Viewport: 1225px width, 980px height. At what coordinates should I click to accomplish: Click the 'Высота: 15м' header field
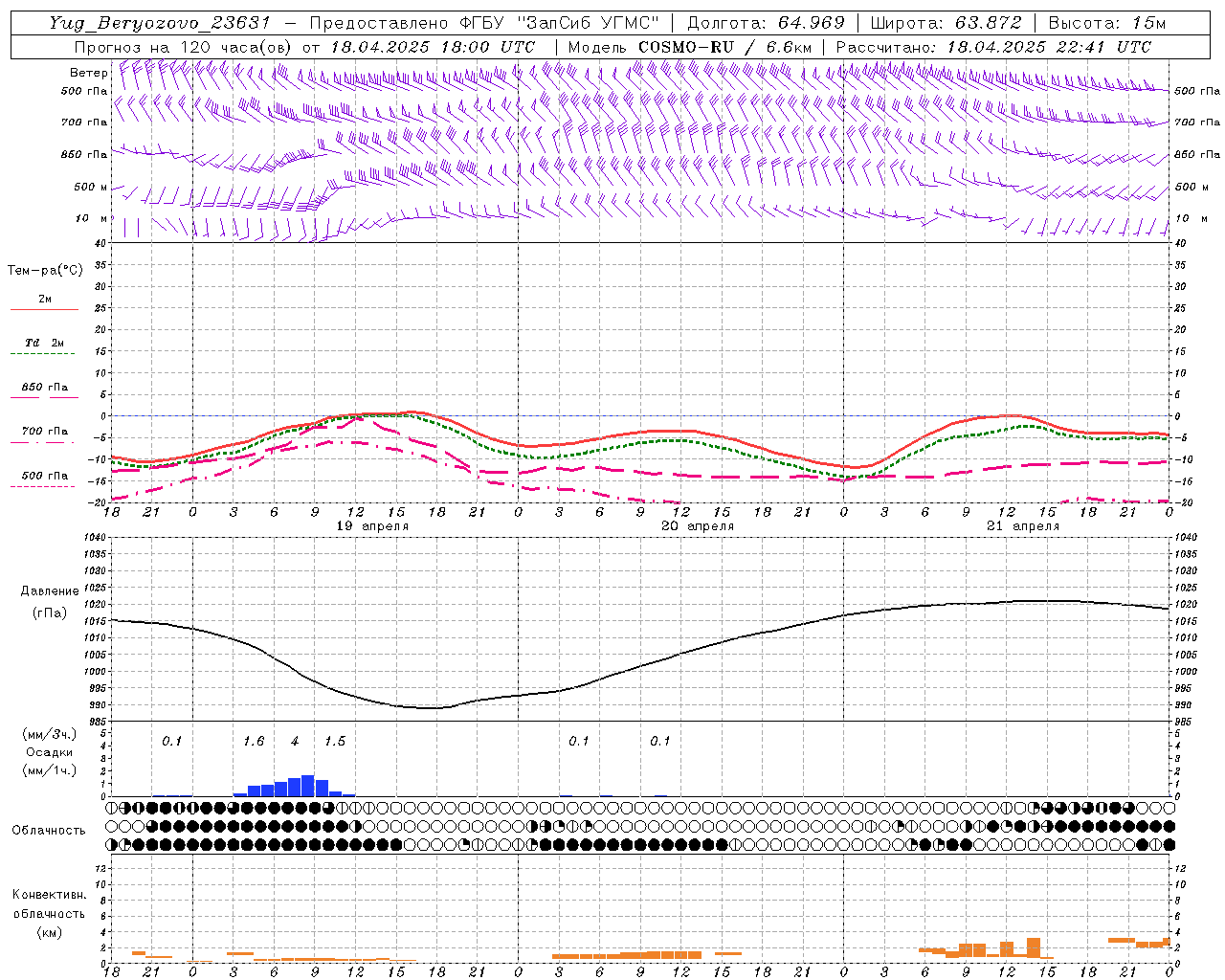[1107, 23]
